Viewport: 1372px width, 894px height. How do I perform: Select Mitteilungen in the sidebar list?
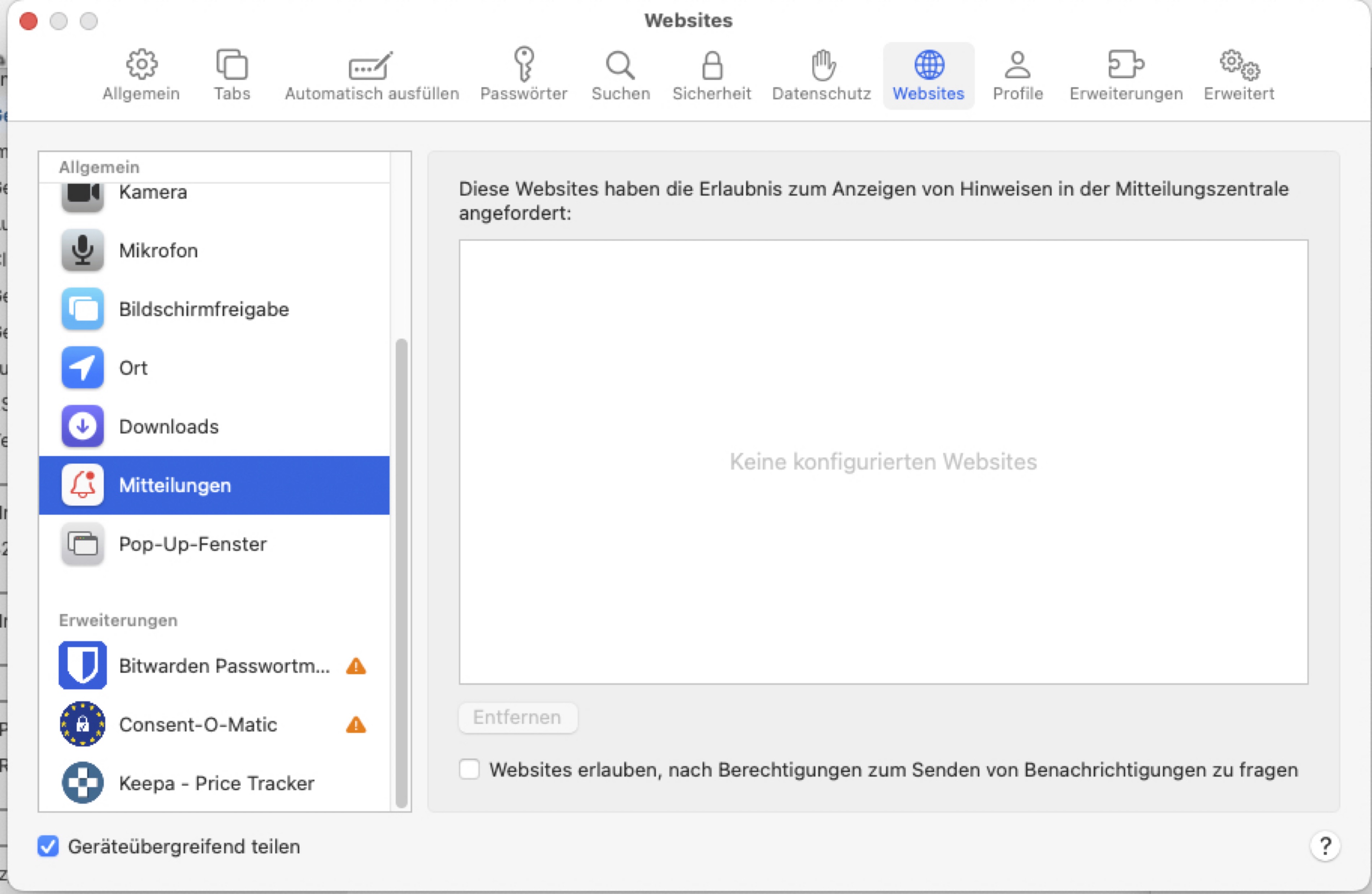coord(214,485)
